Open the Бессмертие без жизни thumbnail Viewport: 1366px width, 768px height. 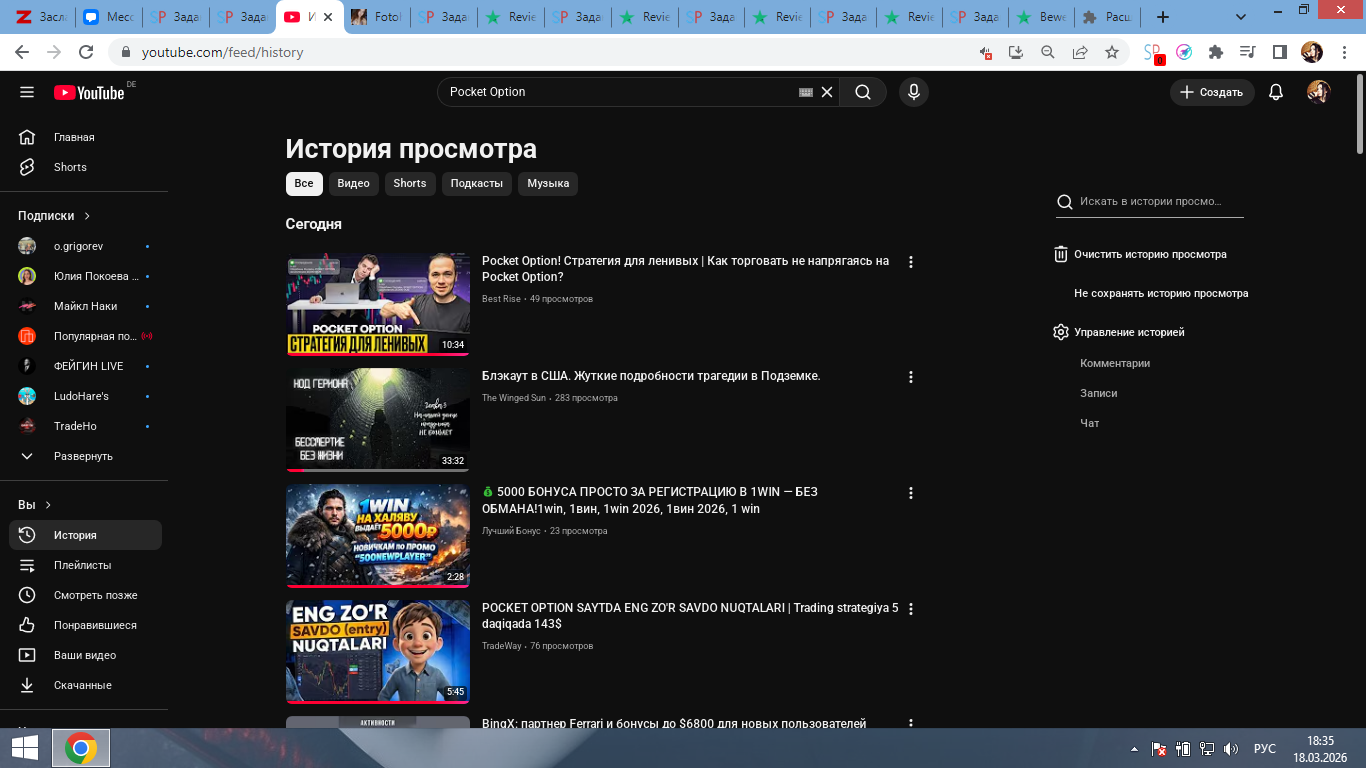378,420
